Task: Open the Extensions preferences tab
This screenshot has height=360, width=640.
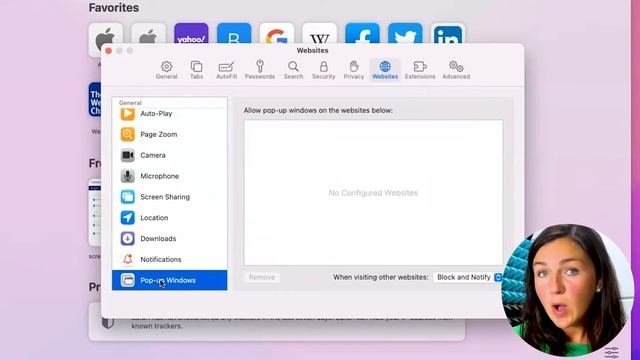Action: pyautogui.click(x=420, y=70)
